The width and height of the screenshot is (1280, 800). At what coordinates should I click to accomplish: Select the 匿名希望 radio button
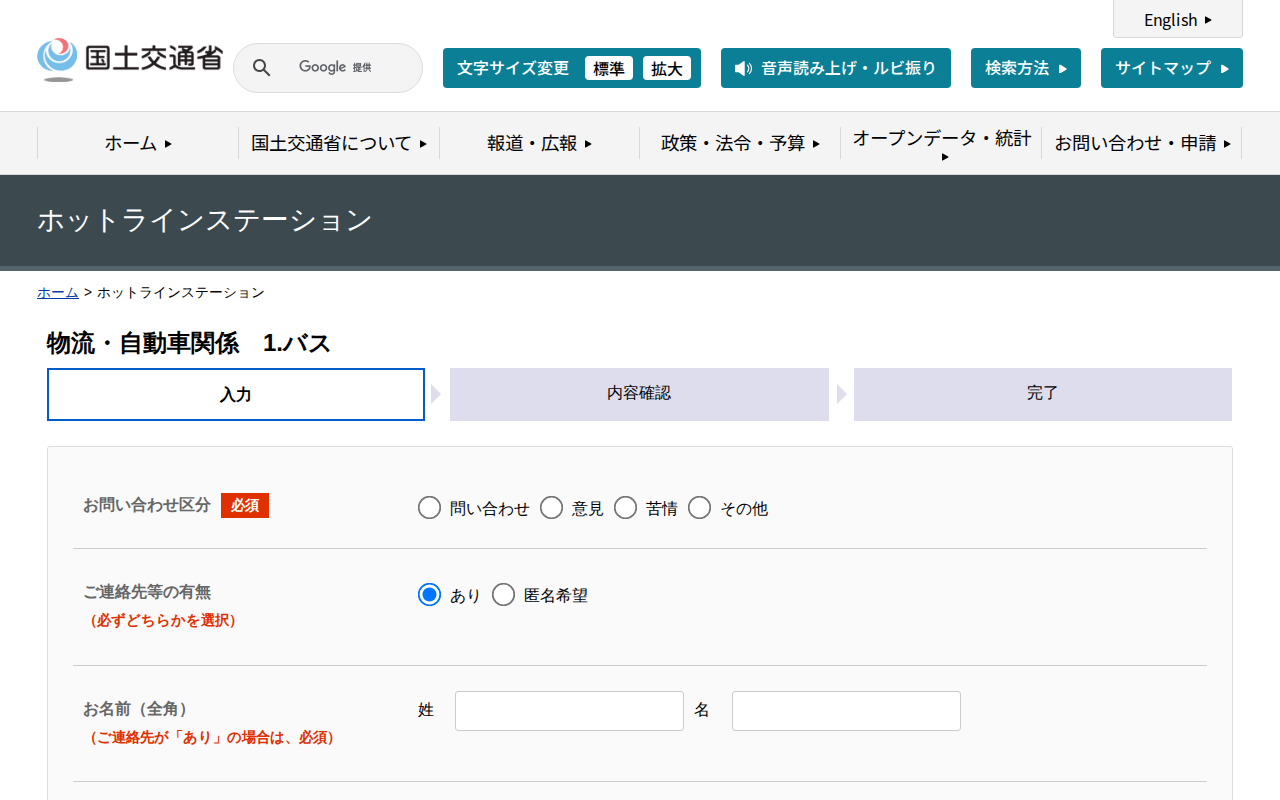(503, 595)
